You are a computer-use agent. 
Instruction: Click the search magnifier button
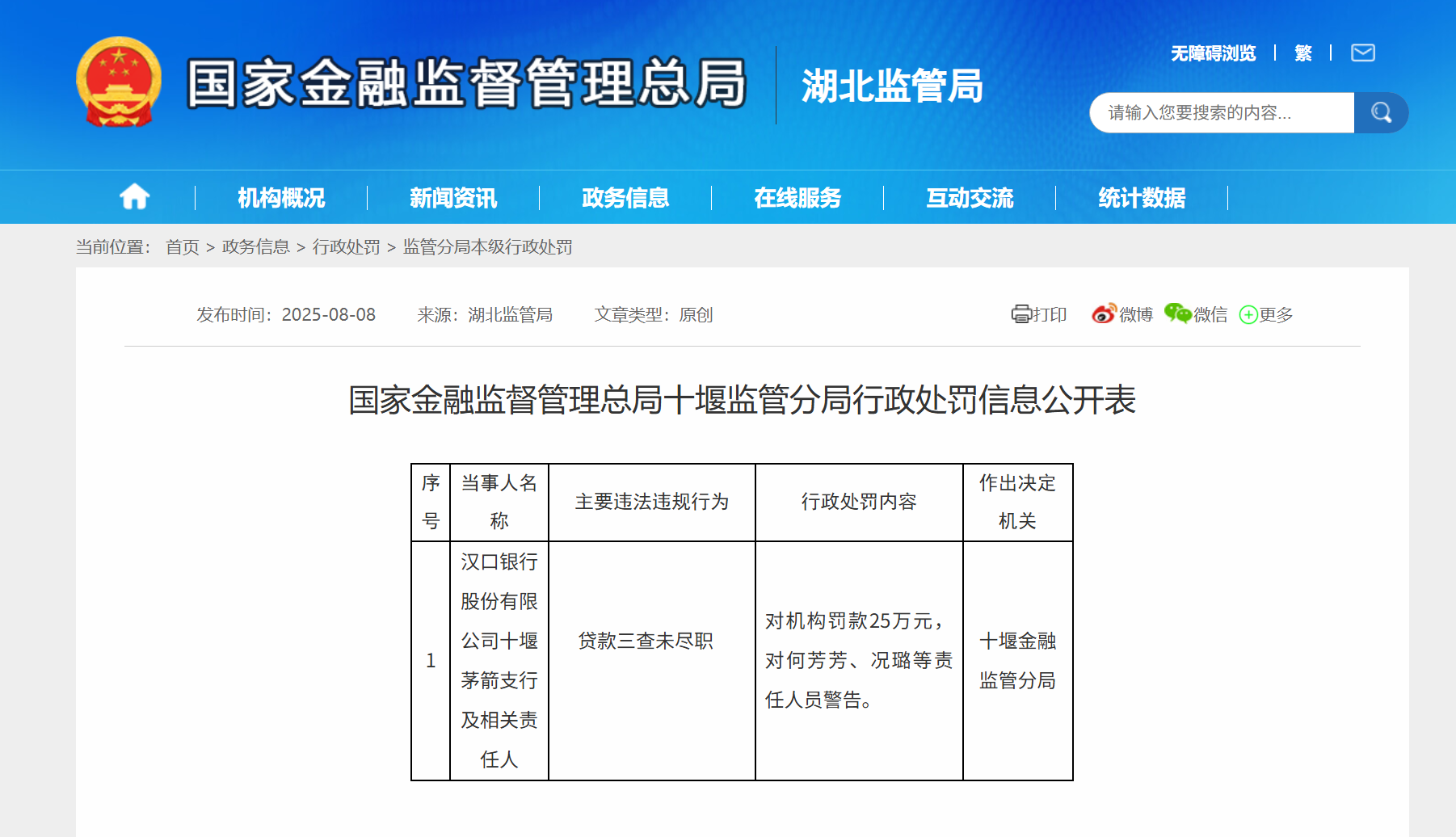pyautogui.click(x=1381, y=112)
